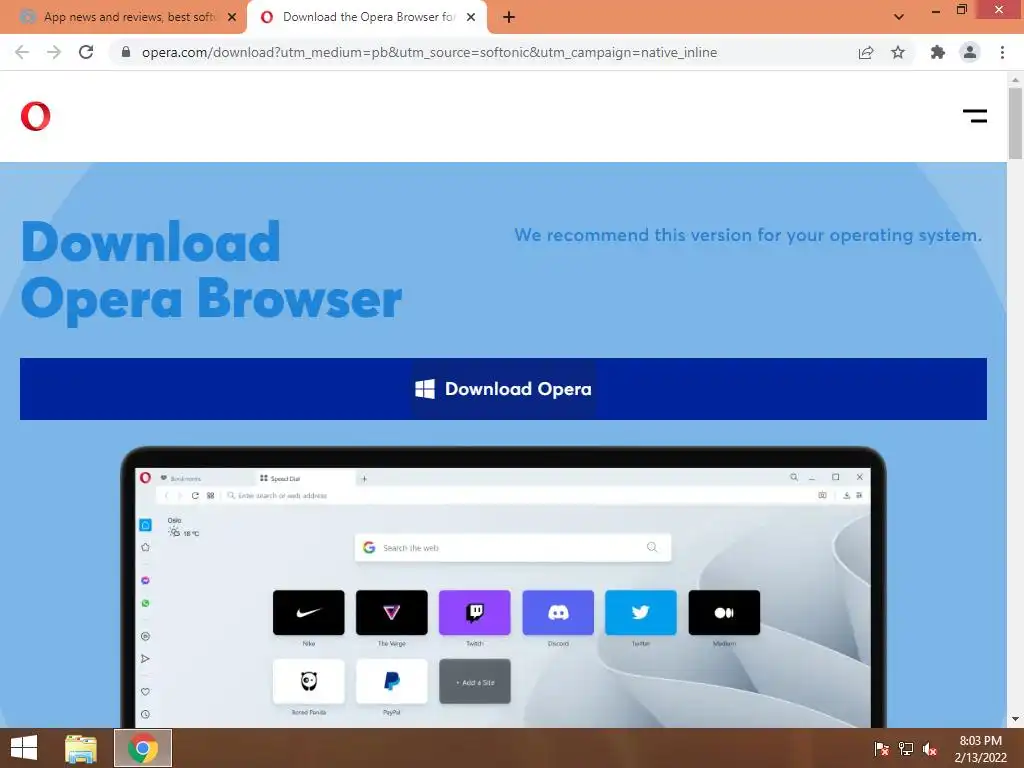Open the Windows Start menu
Screen dimensions: 1024x768
tap(24, 748)
